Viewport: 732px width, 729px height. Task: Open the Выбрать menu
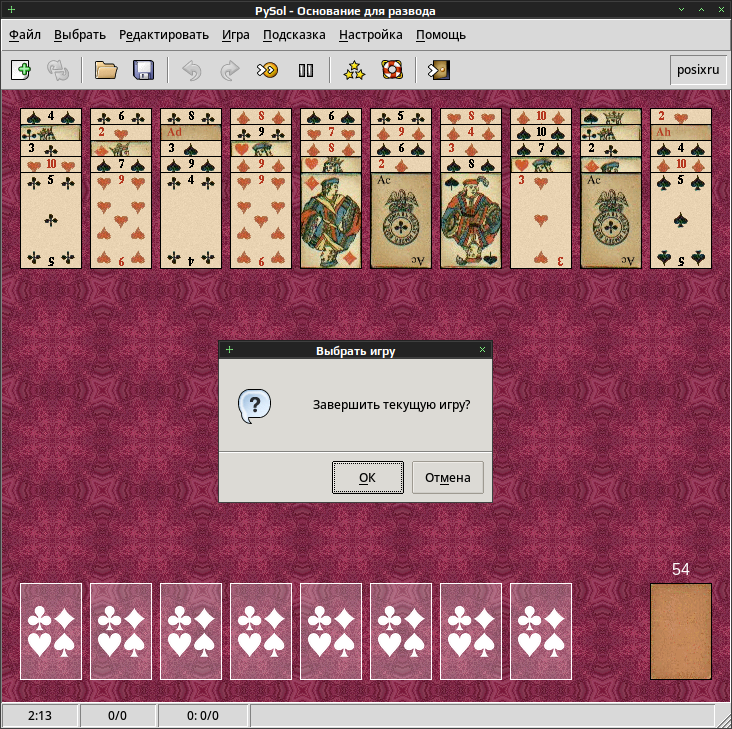coord(80,35)
